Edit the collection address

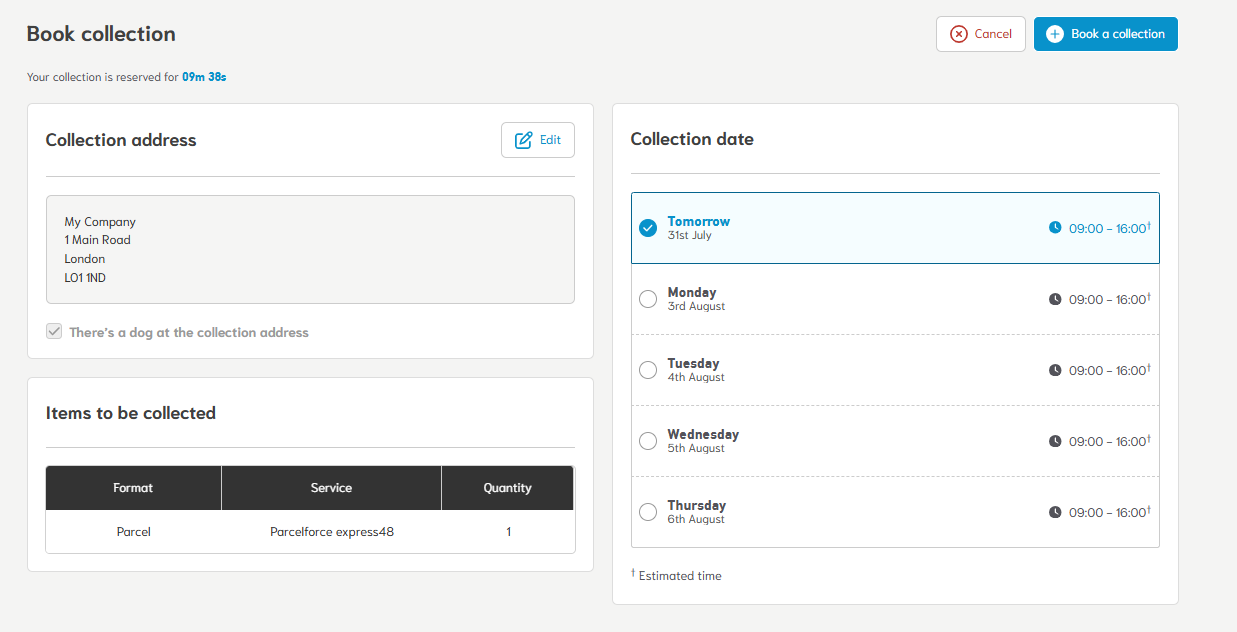click(x=538, y=140)
